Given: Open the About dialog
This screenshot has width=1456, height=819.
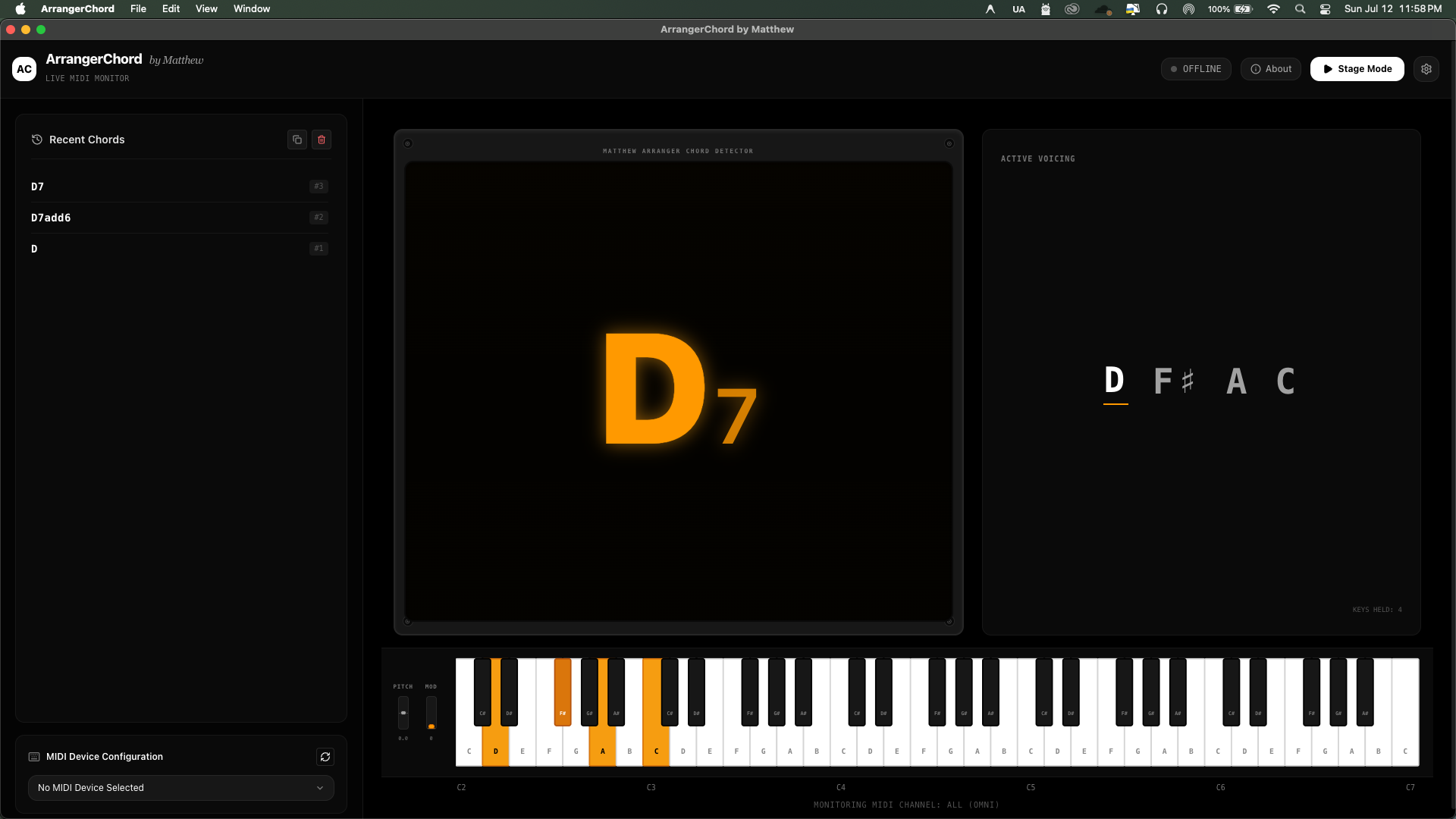Looking at the screenshot, I should (x=1271, y=69).
